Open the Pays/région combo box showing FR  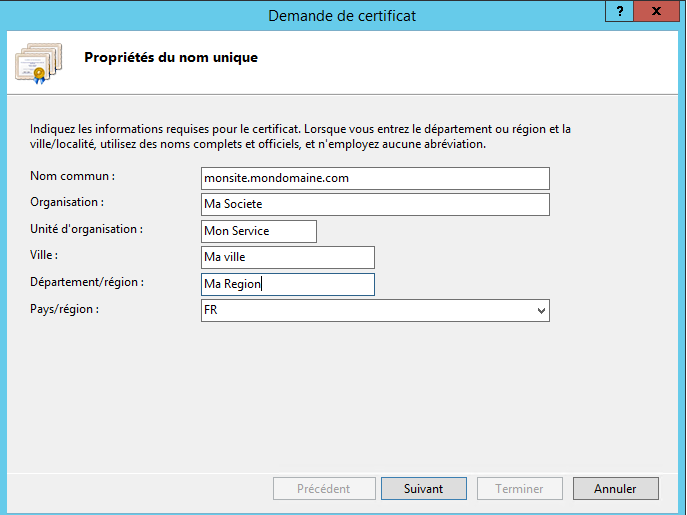[x=375, y=310]
